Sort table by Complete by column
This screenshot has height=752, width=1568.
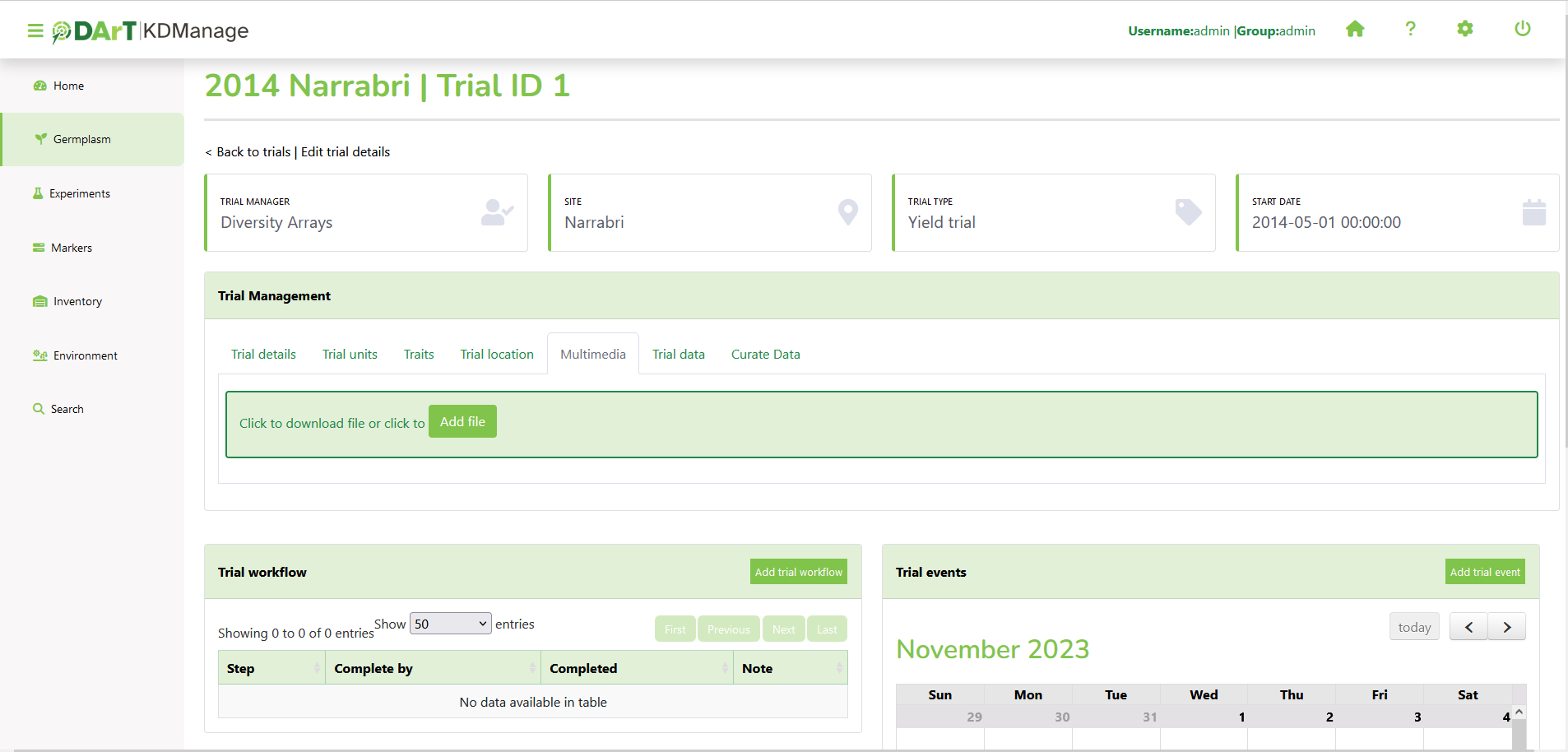(x=433, y=668)
